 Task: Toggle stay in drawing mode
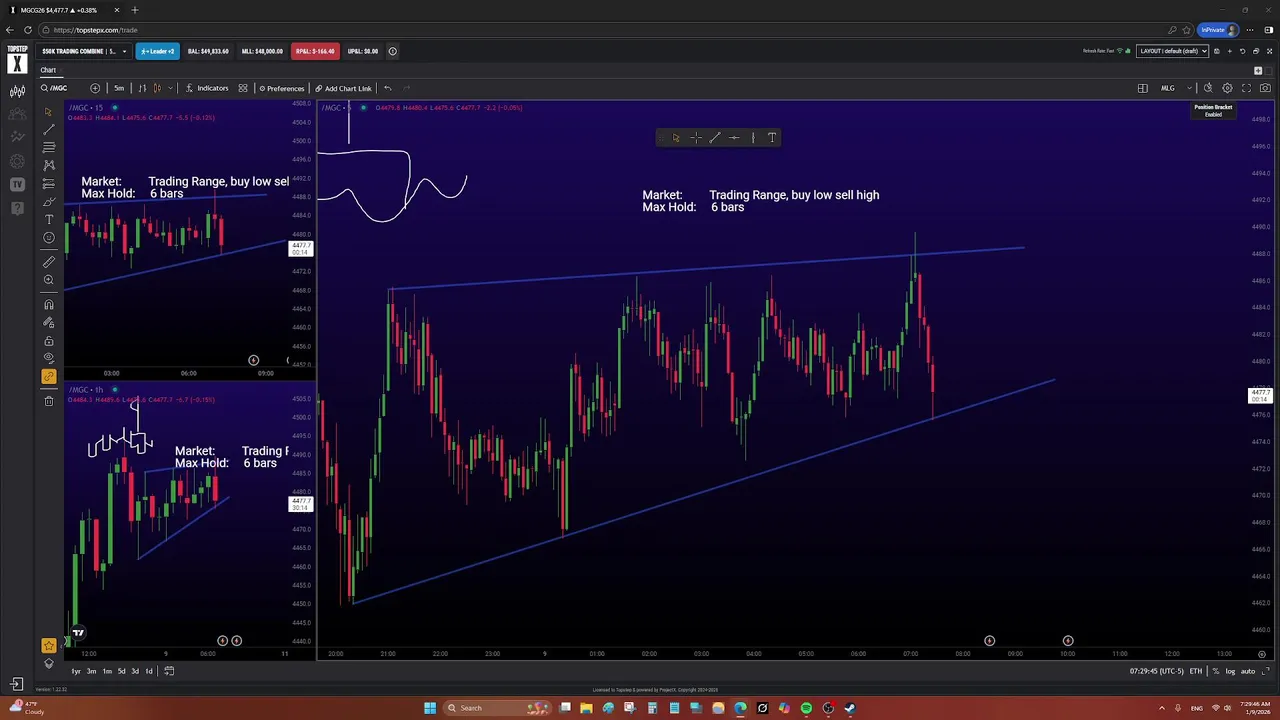pyautogui.click(x=48, y=323)
